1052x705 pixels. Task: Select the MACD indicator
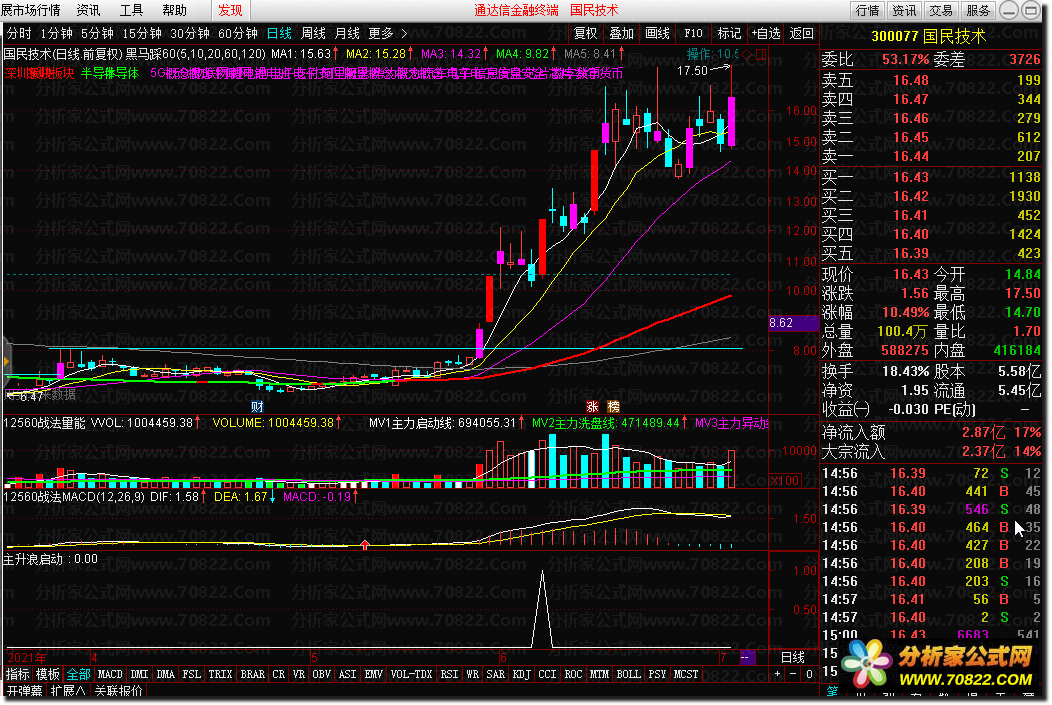pyautogui.click(x=110, y=674)
